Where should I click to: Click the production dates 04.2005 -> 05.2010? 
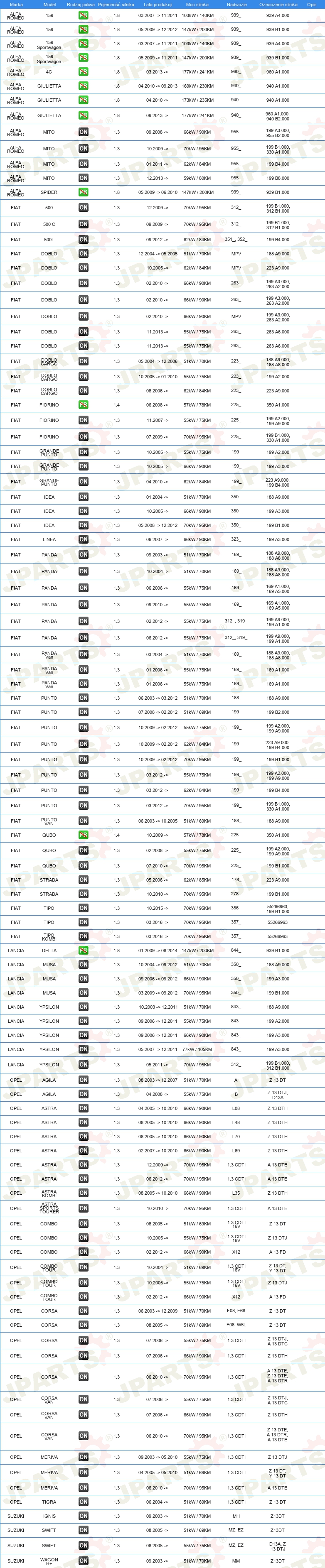[x=158, y=1472]
